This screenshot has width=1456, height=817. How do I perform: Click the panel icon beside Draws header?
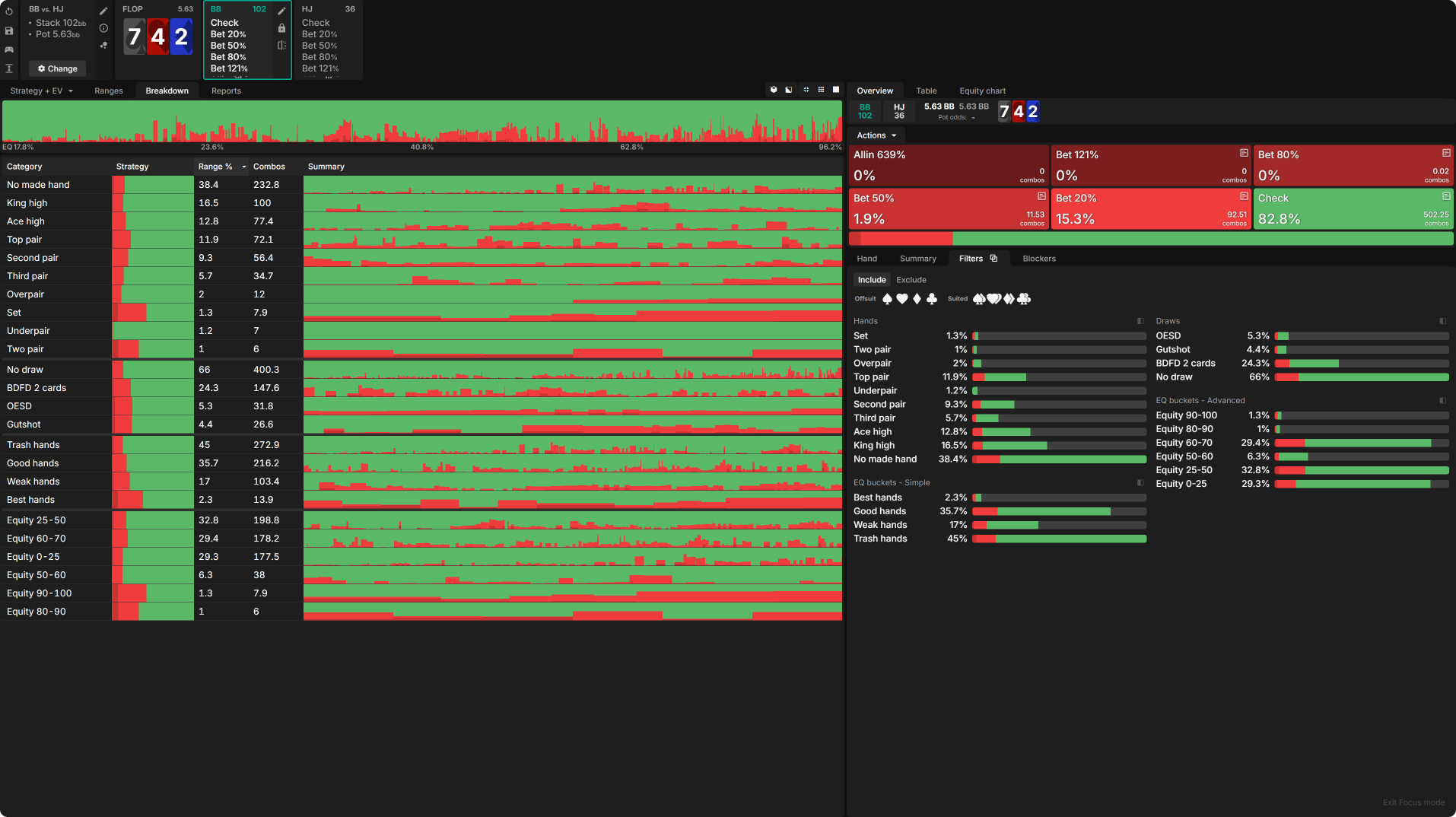(x=1442, y=321)
